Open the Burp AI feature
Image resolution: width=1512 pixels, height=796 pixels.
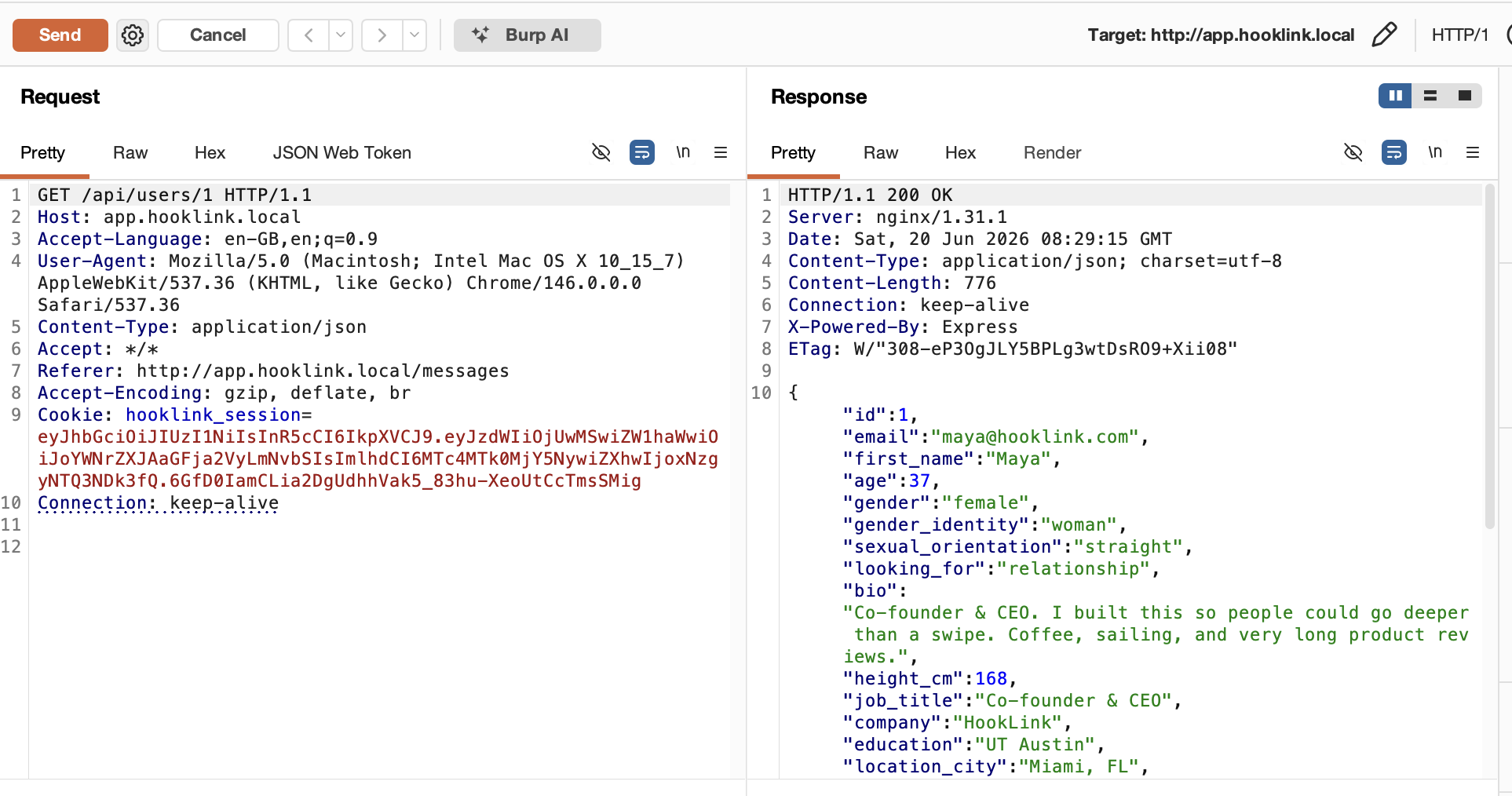tap(528, 35)
